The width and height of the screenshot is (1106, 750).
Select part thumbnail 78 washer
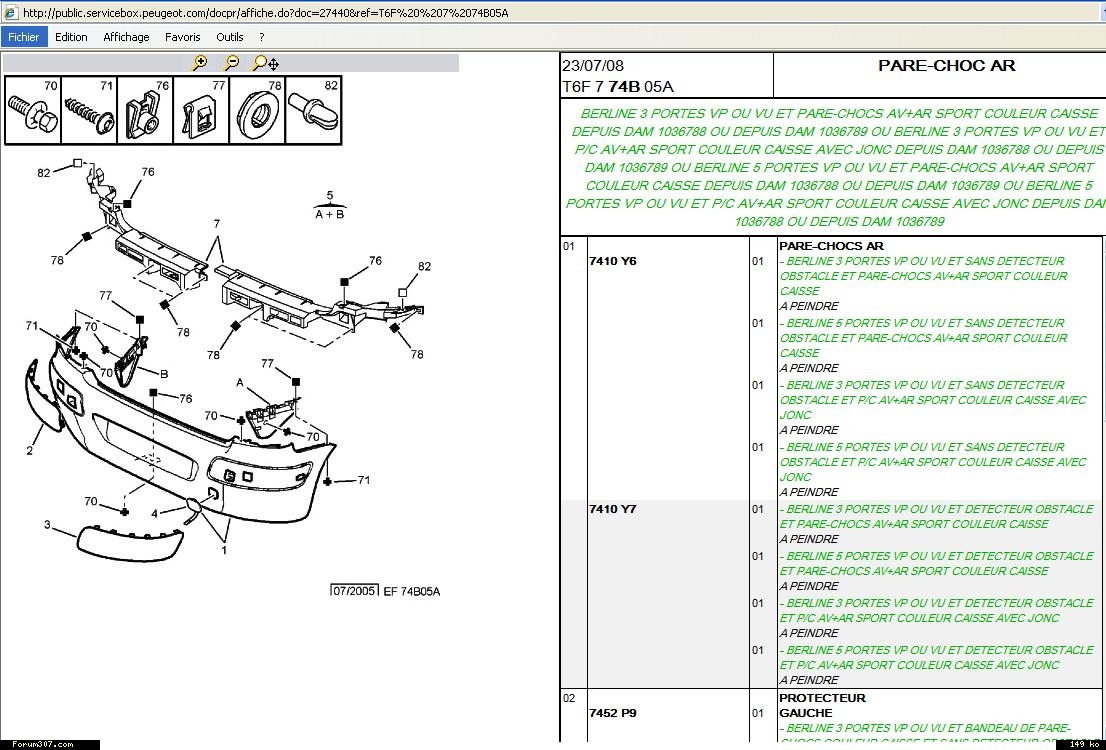[x=257, y=111]
